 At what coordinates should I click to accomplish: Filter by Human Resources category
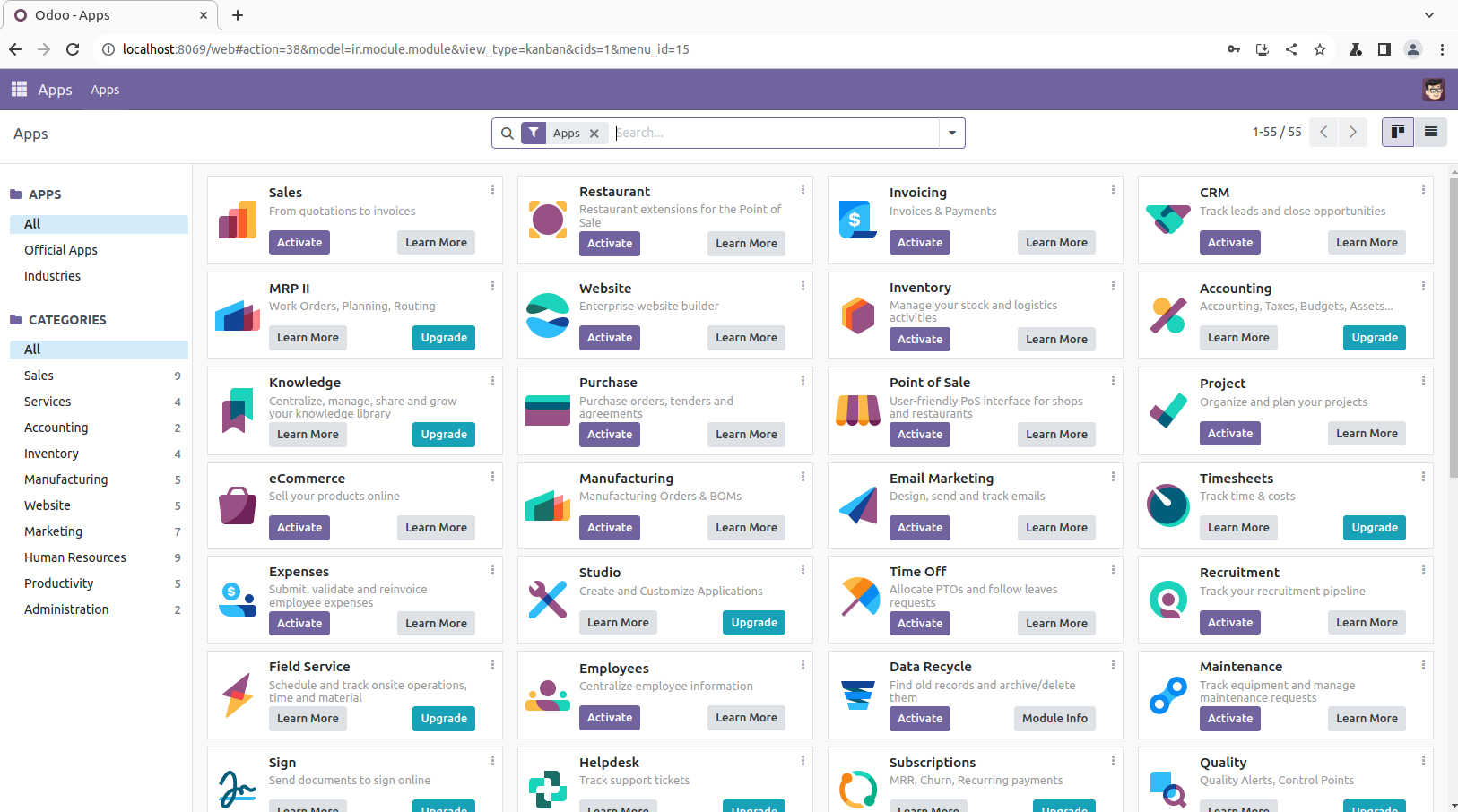click(x=75, y=557)
